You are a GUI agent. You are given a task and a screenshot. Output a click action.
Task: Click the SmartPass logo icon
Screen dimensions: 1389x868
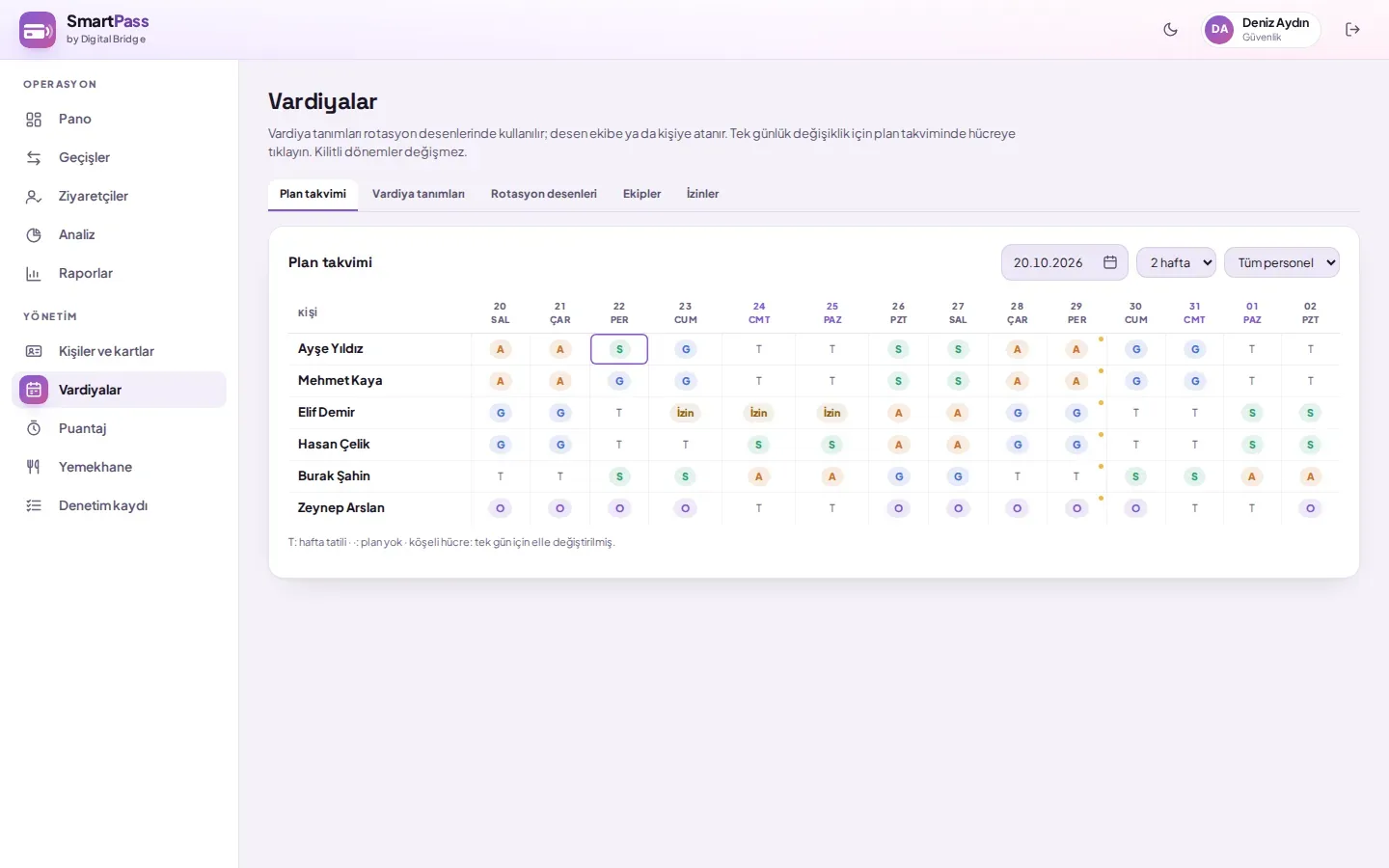[x=38, y=30]
